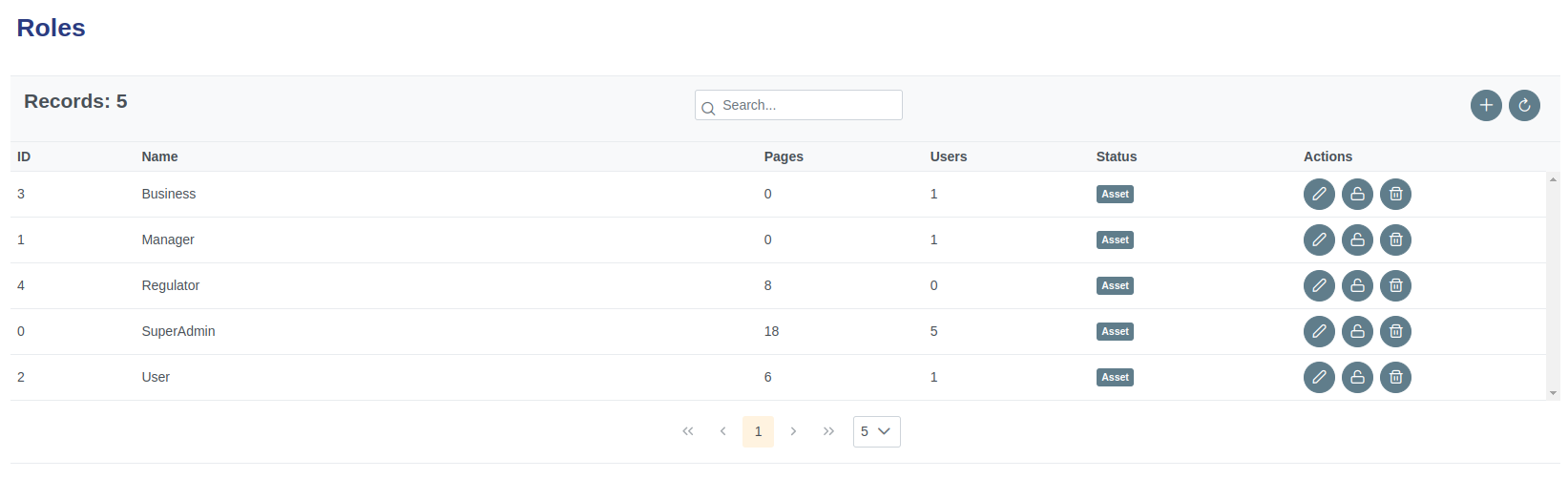Click the trash icon in SuperAdmin row
Image resolution: width=1568 pixels, height=479 pixels.
[1395, 331]
